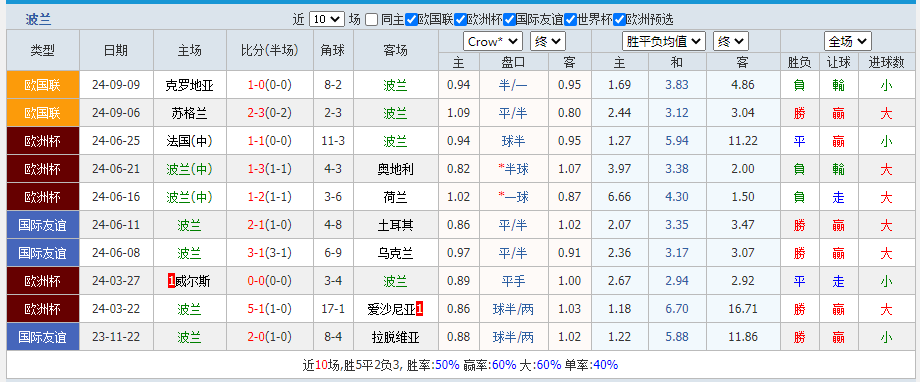Click the draw odds 5.94 in France row
This screenshot has width=920, height=382.
[677, 141]
